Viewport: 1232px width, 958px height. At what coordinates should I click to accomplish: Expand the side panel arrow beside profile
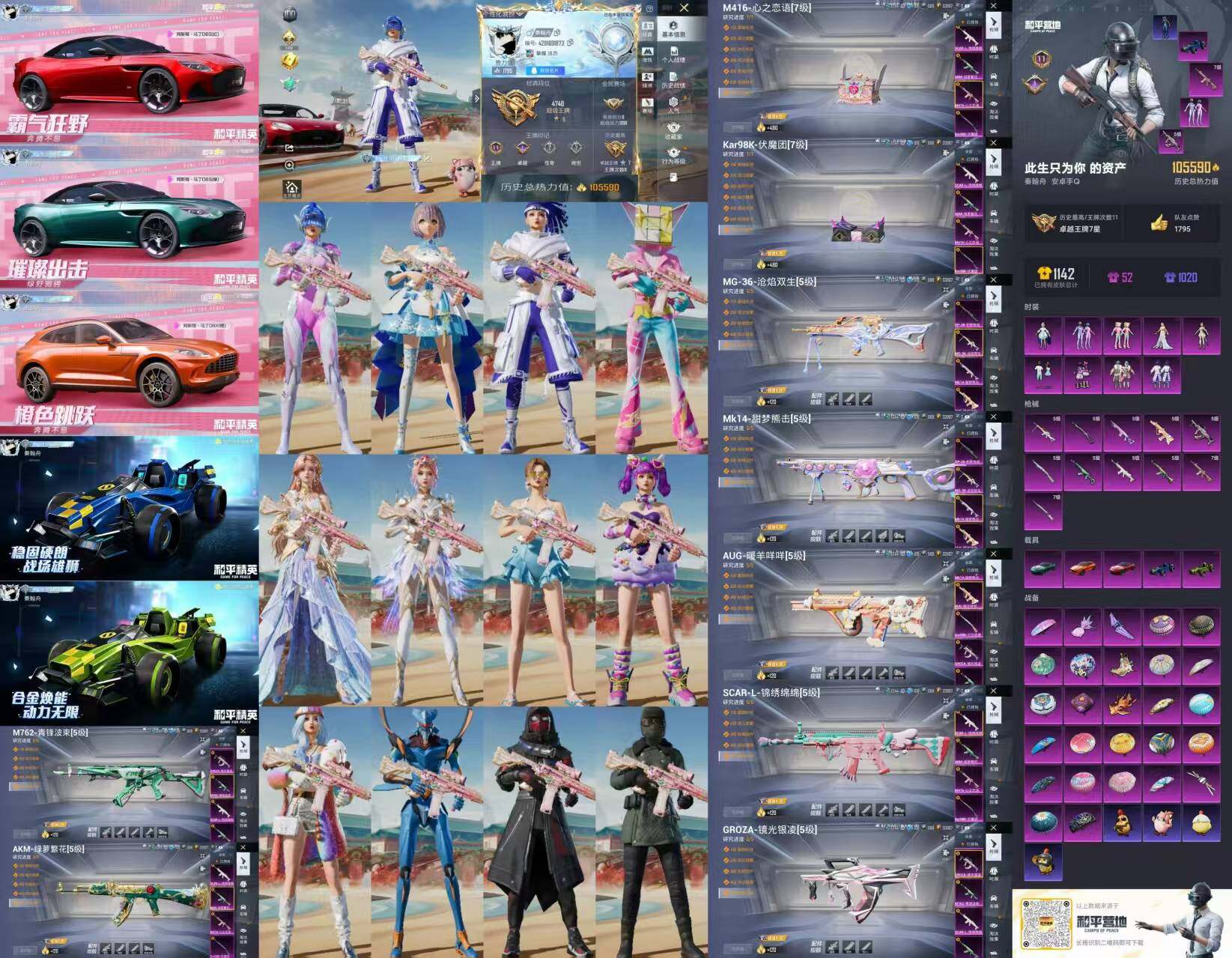pos(477,98)
